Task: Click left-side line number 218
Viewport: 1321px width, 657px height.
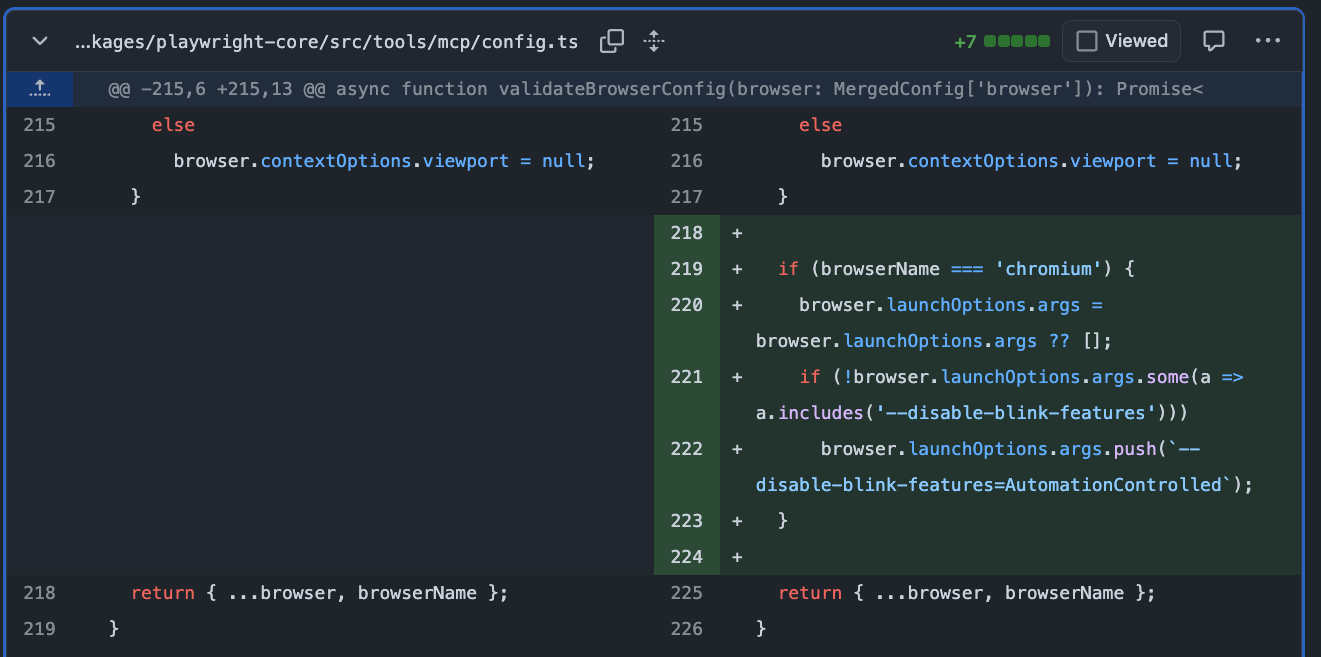Action: (x=39, y=593)
